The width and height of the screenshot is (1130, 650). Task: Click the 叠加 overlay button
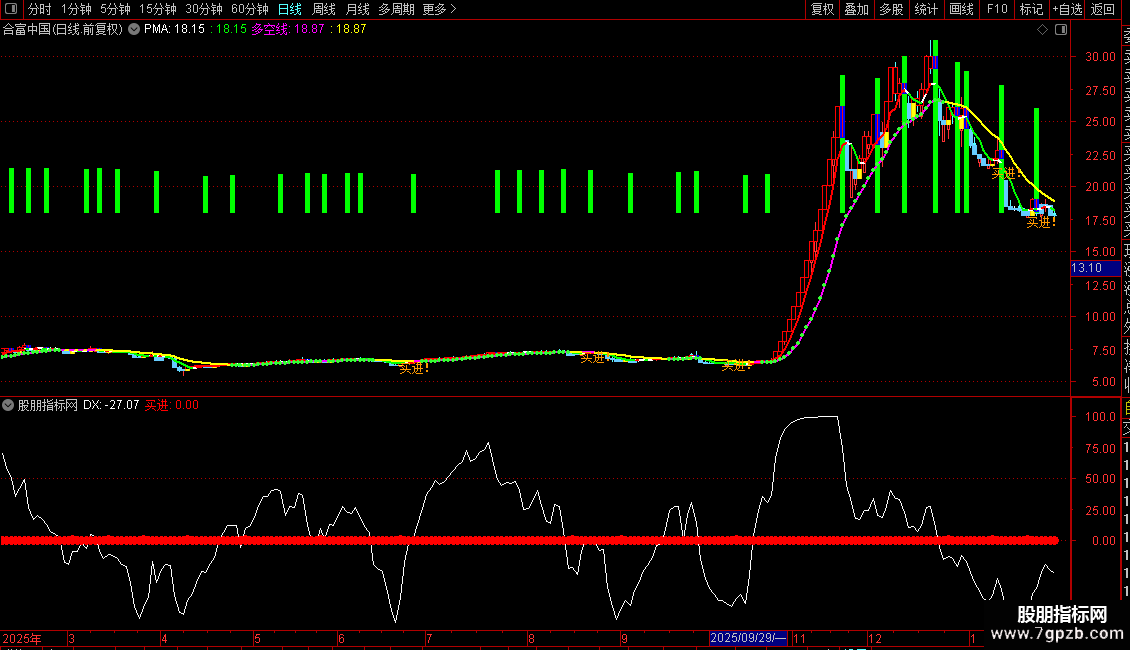tap(857, 9)
